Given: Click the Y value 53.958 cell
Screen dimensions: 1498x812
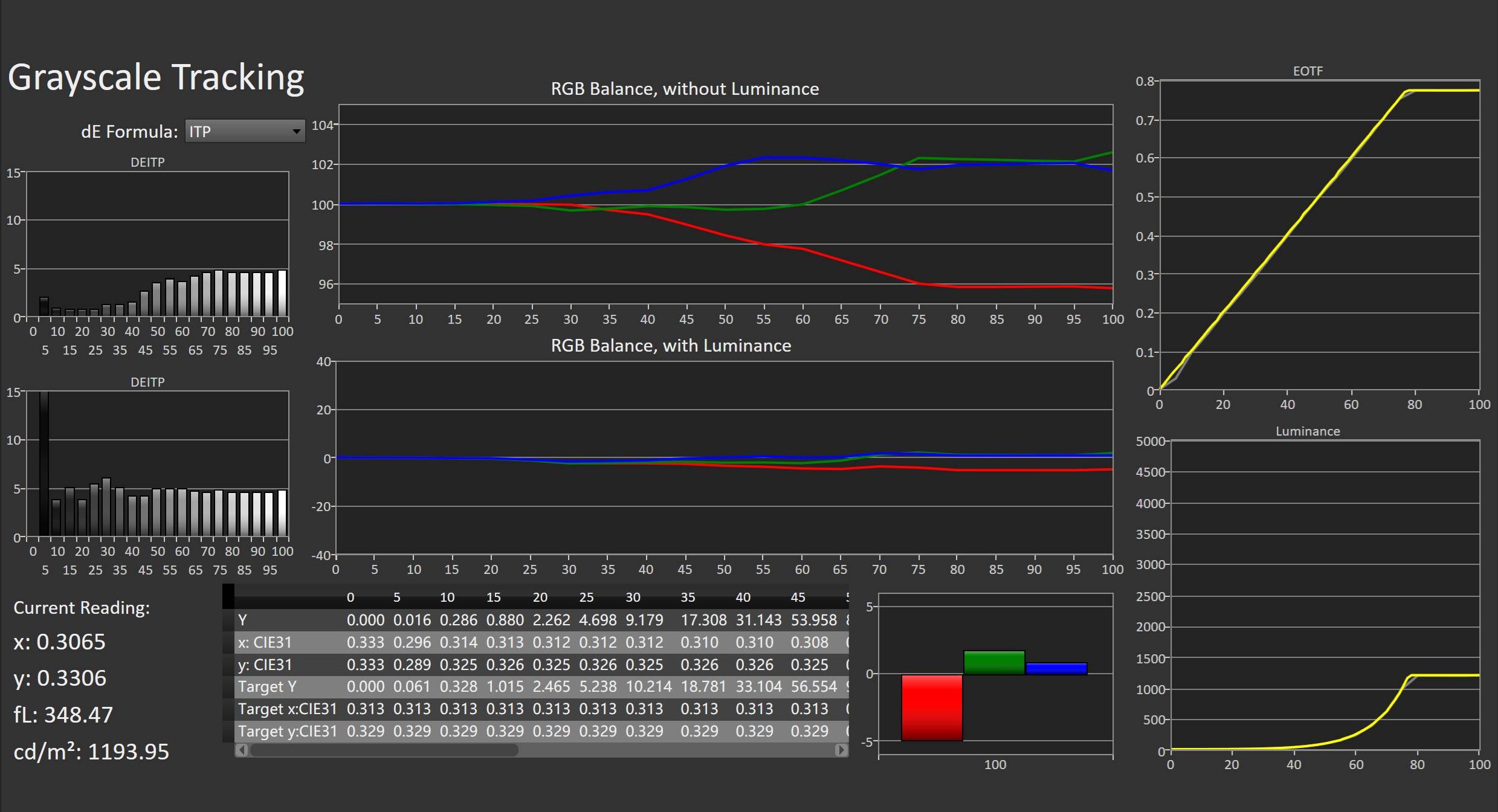Looking at the screenshot, I should pos(813,620).
